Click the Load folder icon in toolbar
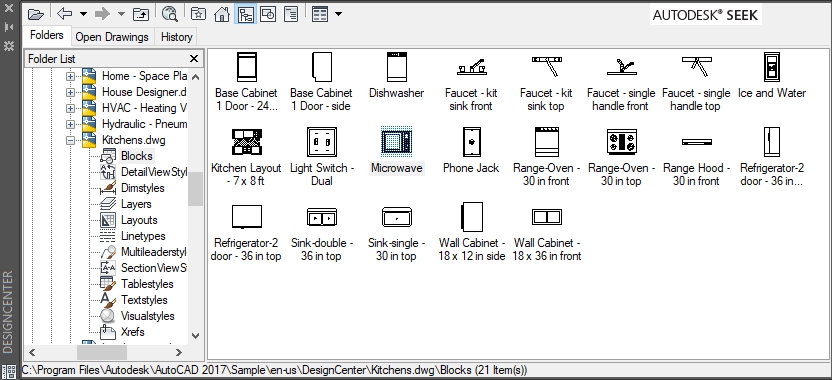 (35, 14)
